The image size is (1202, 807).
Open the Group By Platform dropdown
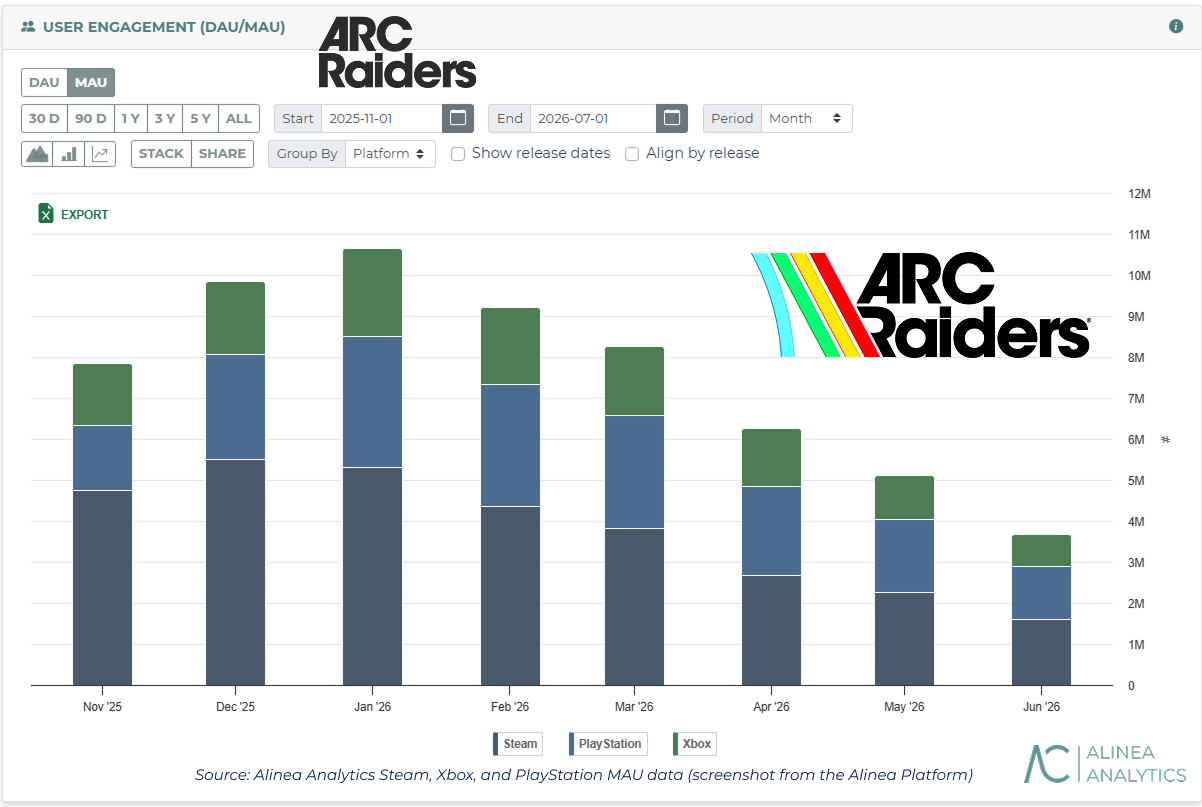tap(390, 154)
